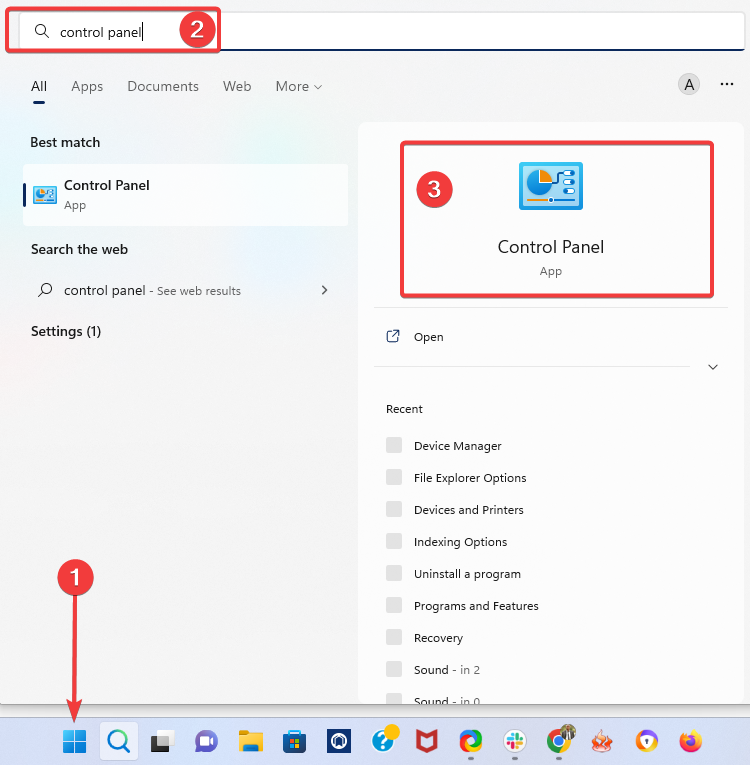Launch Microsoft Store from the taskbar

coord(294,742)
